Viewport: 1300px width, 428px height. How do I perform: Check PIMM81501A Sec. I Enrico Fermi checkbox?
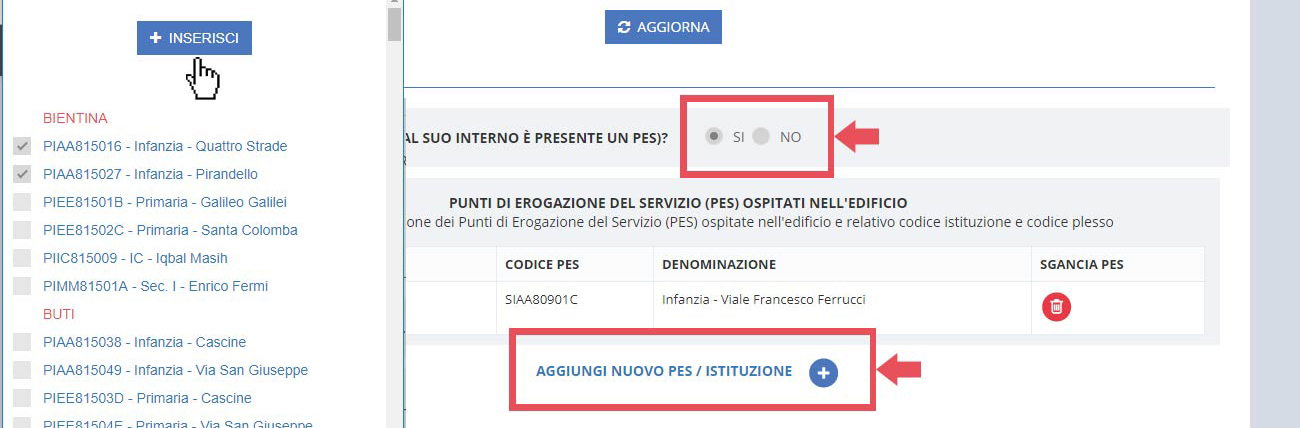[21, 286]
